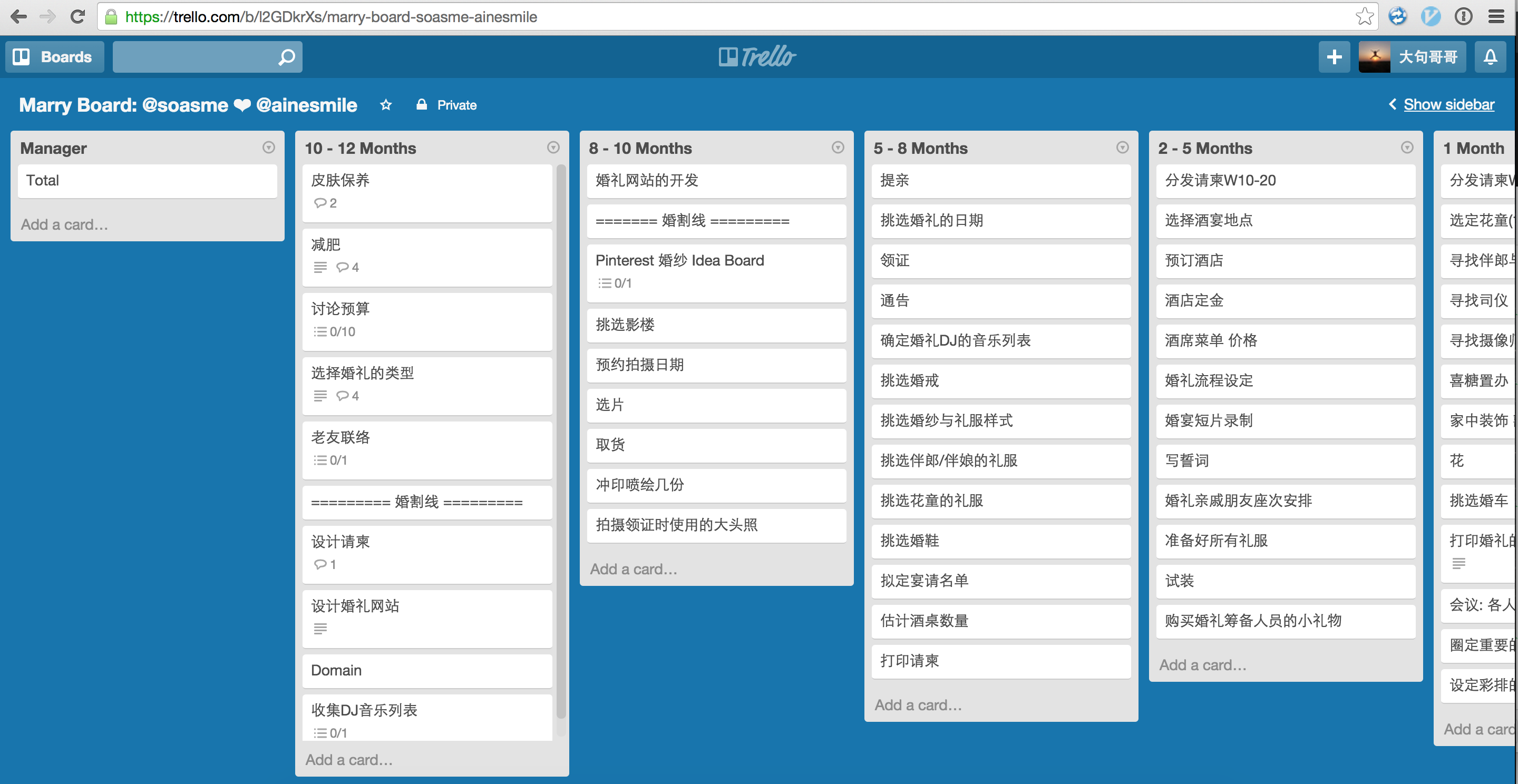Click the browser forward arrow

pos(48,16)
